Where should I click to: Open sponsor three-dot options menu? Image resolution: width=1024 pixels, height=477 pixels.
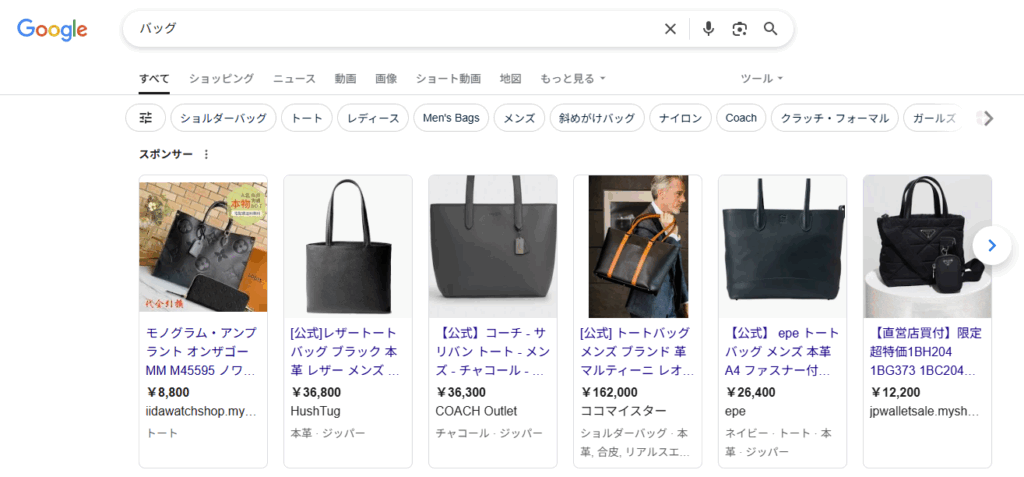206,154
